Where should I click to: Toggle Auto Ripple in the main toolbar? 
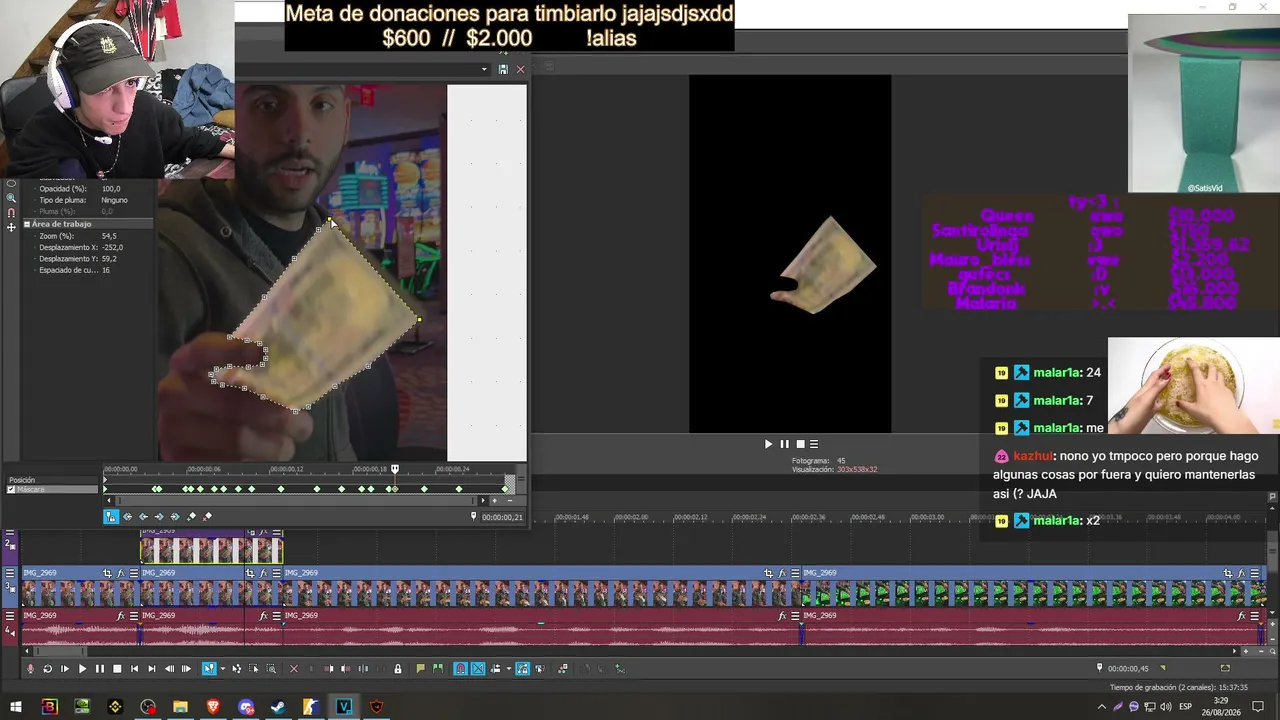click(x=495, y=669)
